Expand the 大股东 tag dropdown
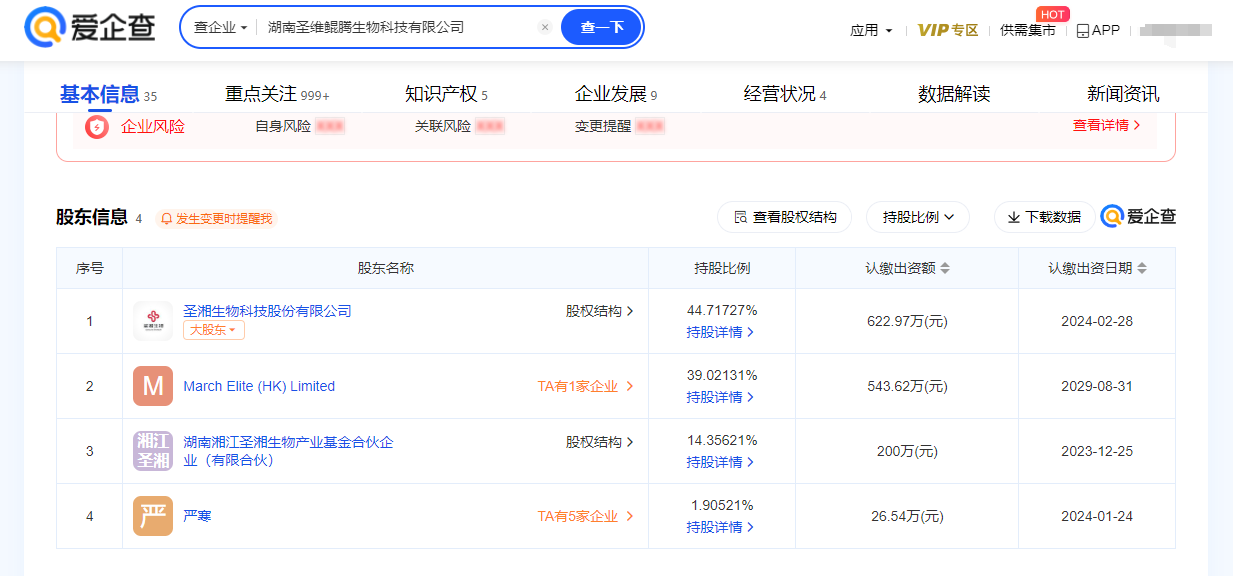 tap(214, 330)
